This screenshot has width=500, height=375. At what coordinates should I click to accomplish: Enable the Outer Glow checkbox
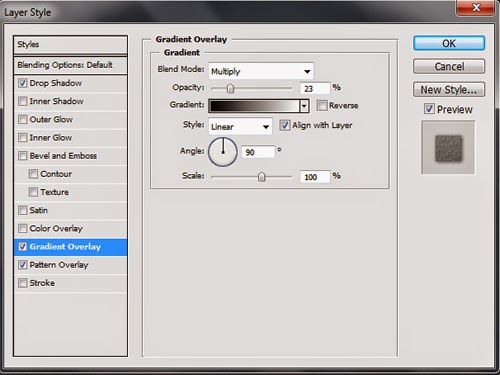tap(22, 119)
